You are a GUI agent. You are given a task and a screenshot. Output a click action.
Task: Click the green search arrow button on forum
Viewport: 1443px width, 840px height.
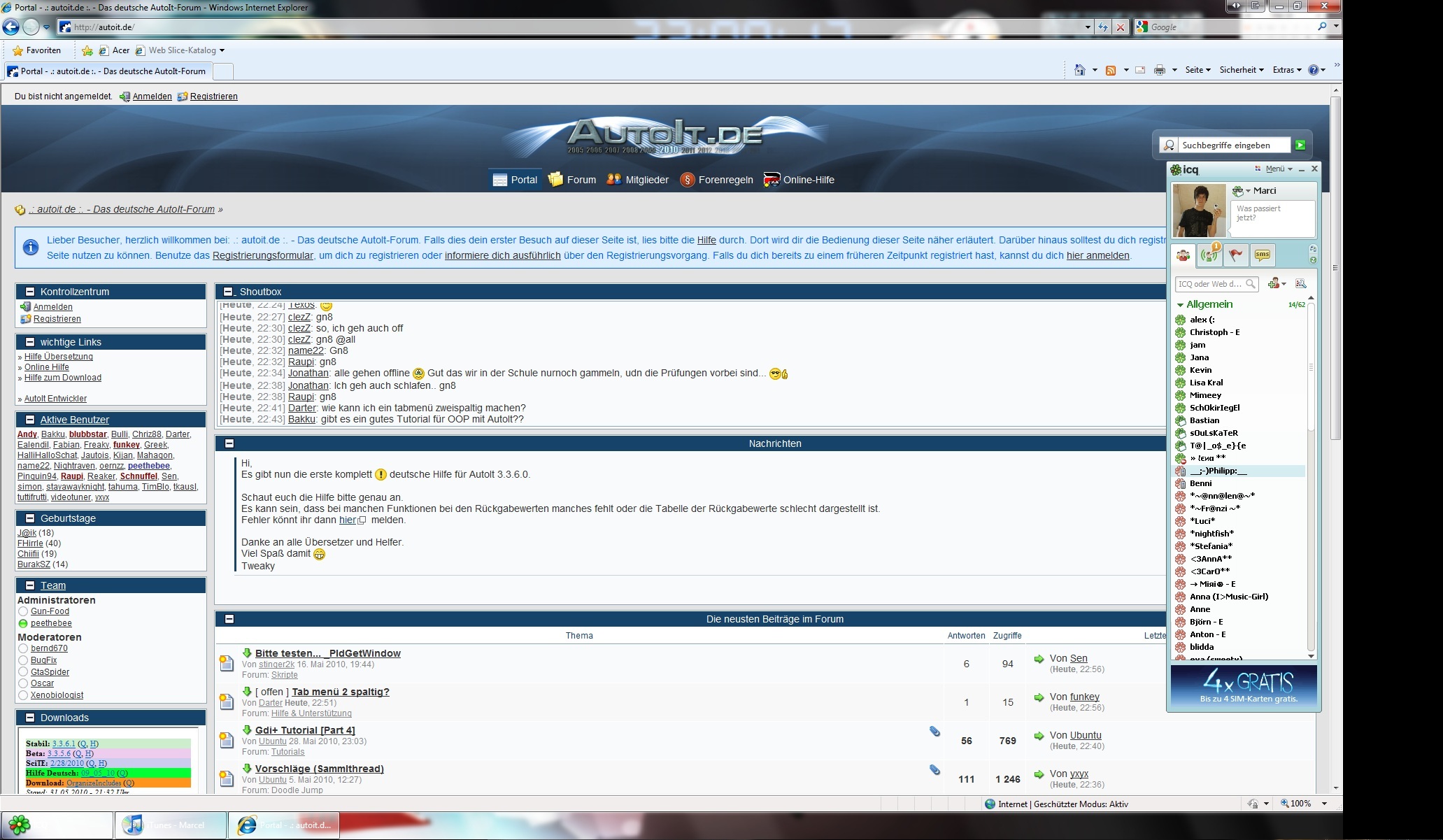coord(1300,145)
